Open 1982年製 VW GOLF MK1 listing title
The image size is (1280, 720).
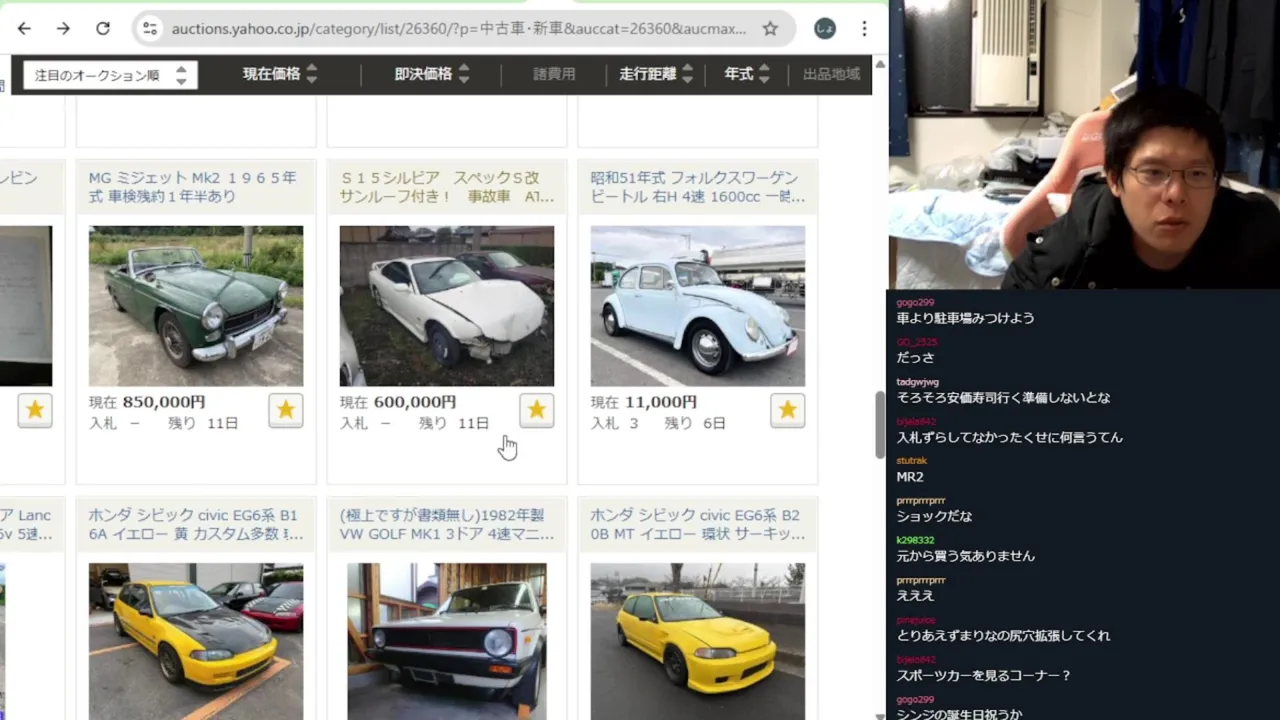point(447,525)
